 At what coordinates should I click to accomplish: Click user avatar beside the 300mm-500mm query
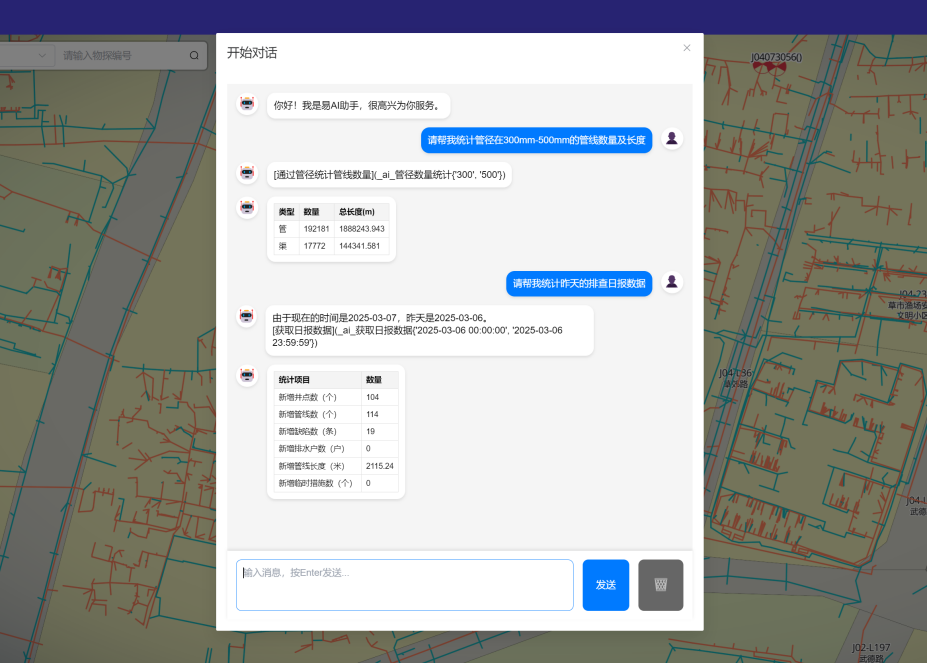[672, 139]
